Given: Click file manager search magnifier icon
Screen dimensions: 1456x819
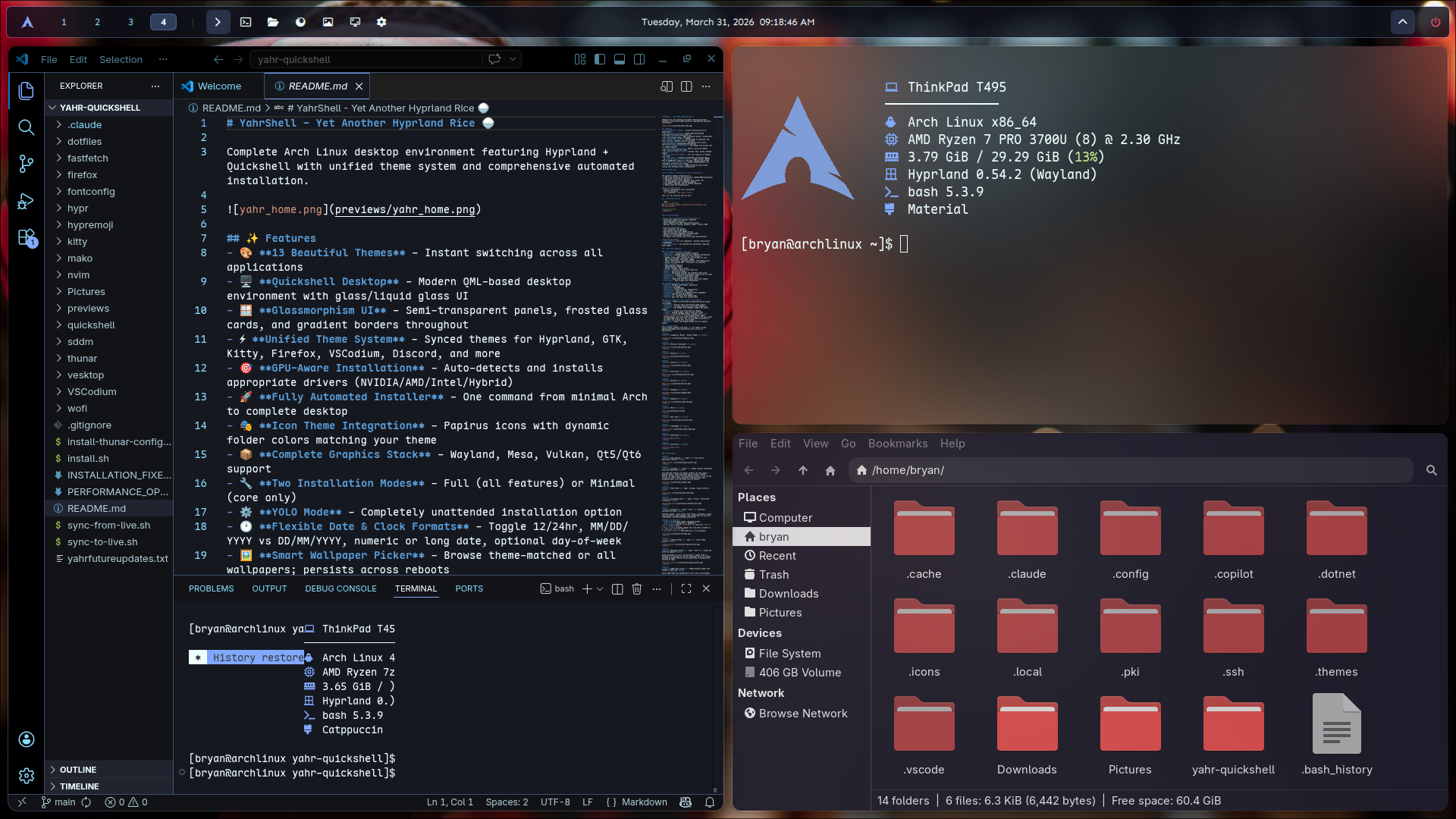Looking at the screenshot, I should (x=1432, y=470).
